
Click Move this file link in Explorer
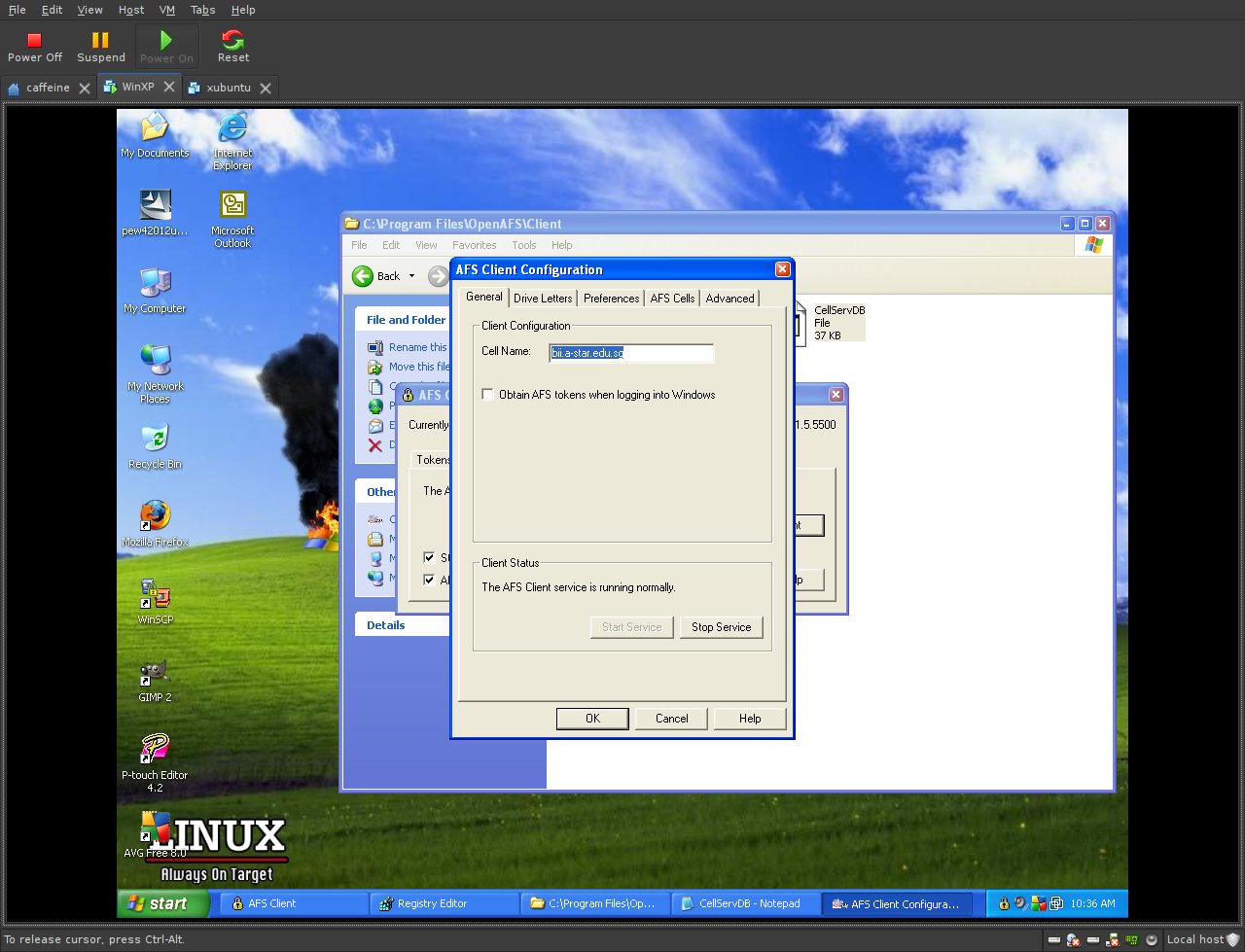pos(418,367)
